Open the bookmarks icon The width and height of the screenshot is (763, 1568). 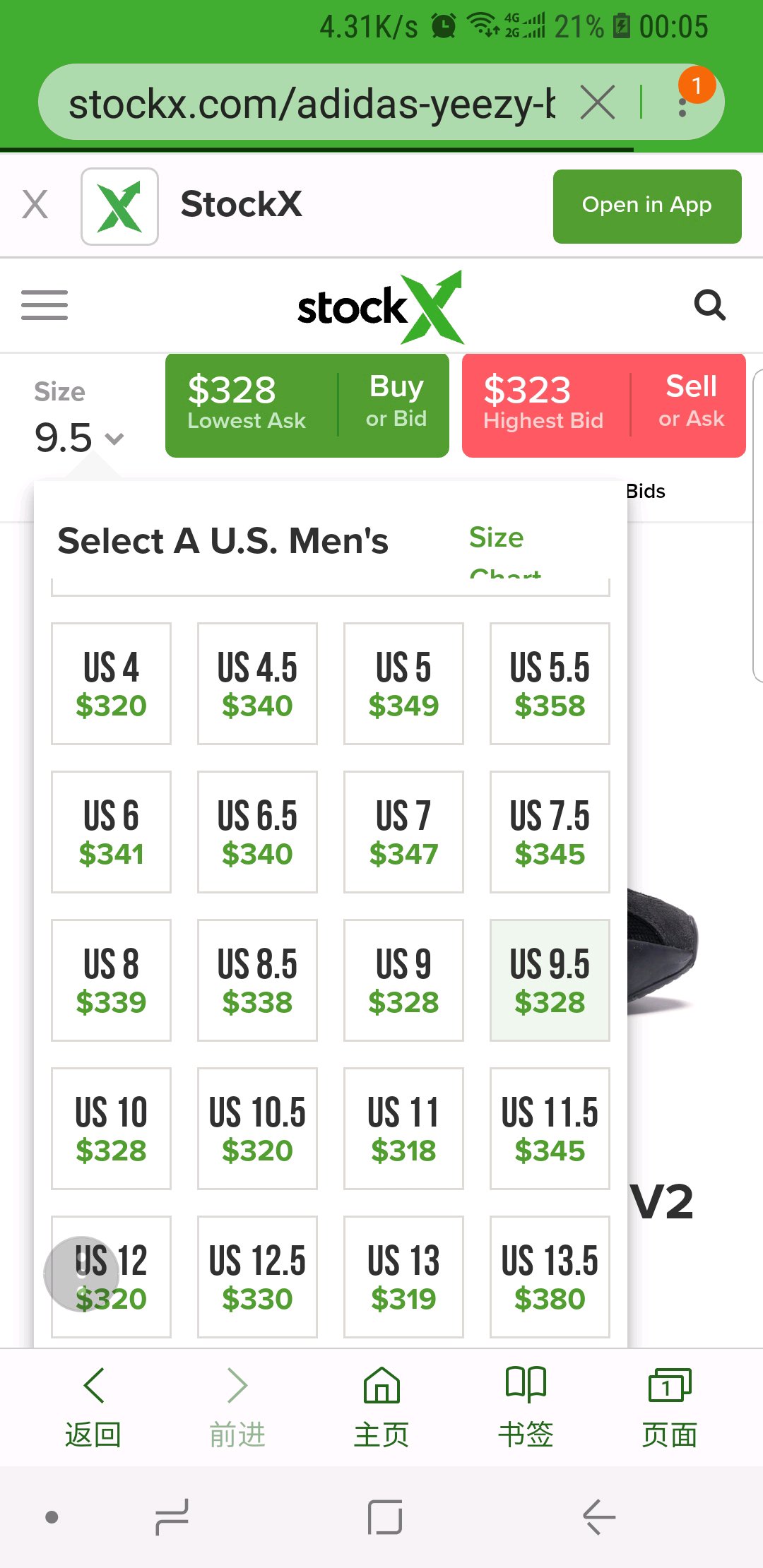tap(526, 1406)
